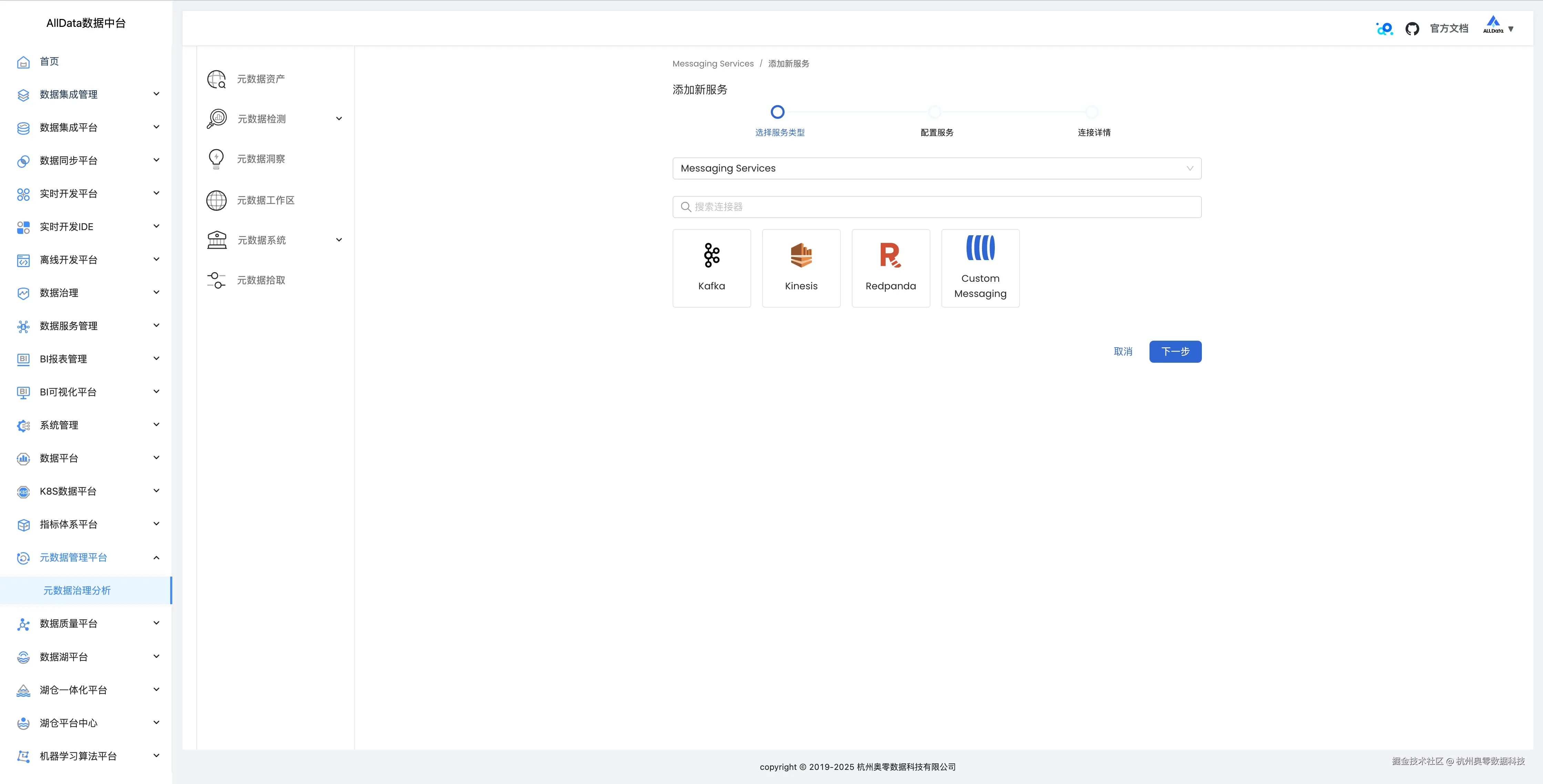Expand the 元数据检测 submenu chevron

click(339, 118)
